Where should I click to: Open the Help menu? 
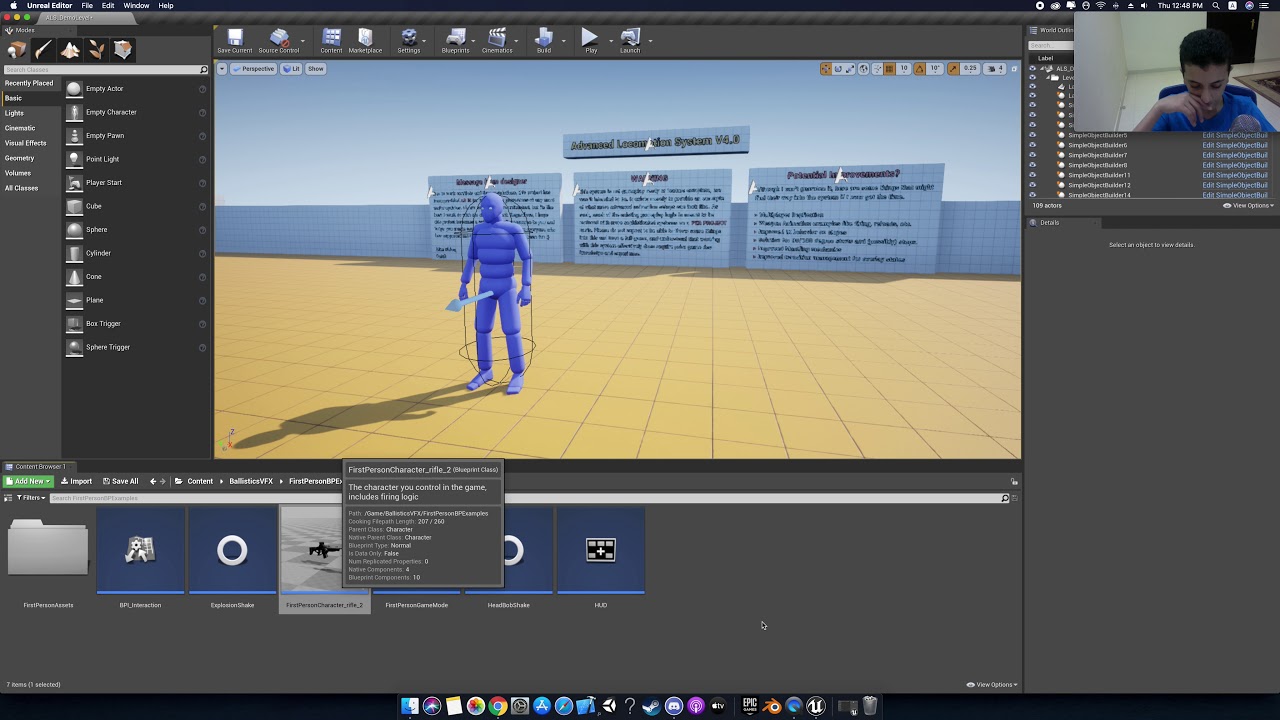coord(166,6)
